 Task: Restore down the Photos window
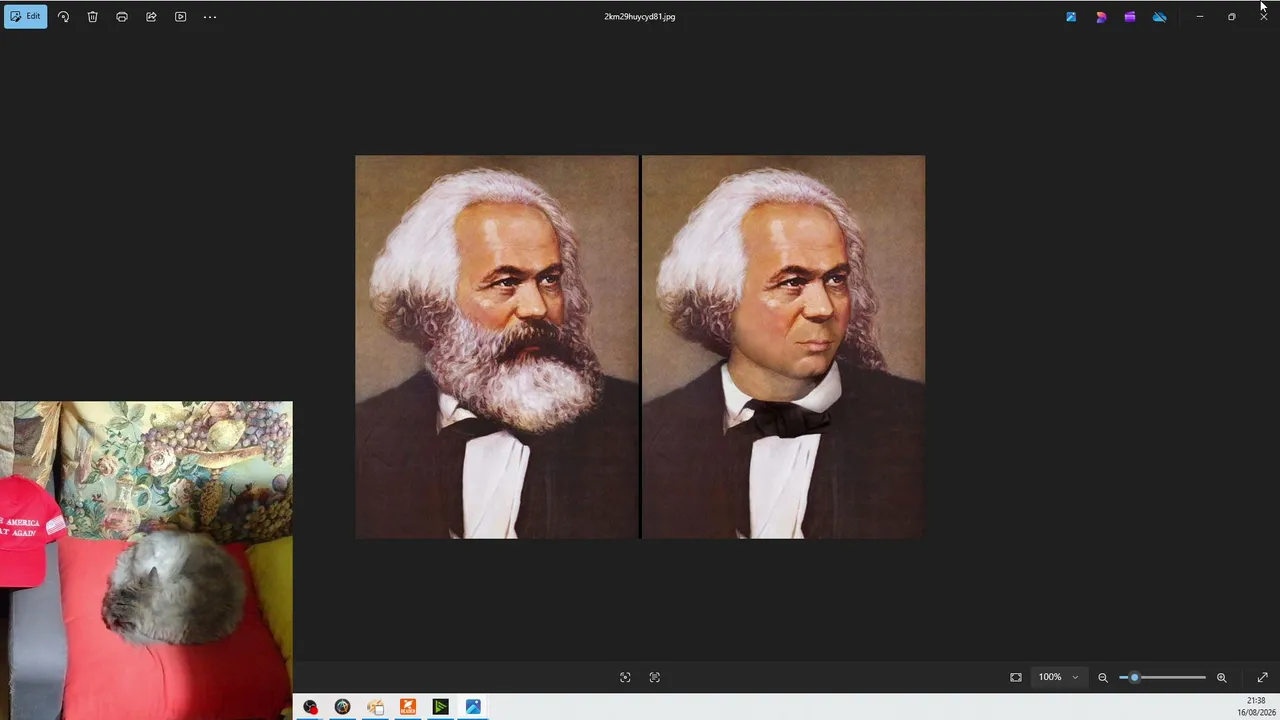(x=1231, y=17)
